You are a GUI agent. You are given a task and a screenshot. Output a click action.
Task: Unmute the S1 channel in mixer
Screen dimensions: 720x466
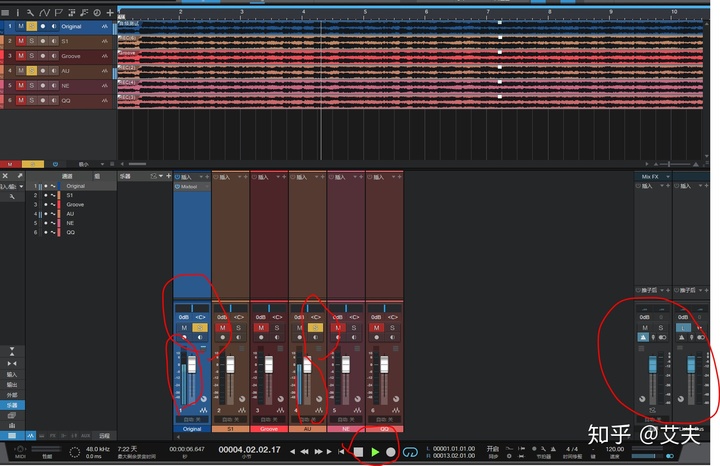pos(223,328)
